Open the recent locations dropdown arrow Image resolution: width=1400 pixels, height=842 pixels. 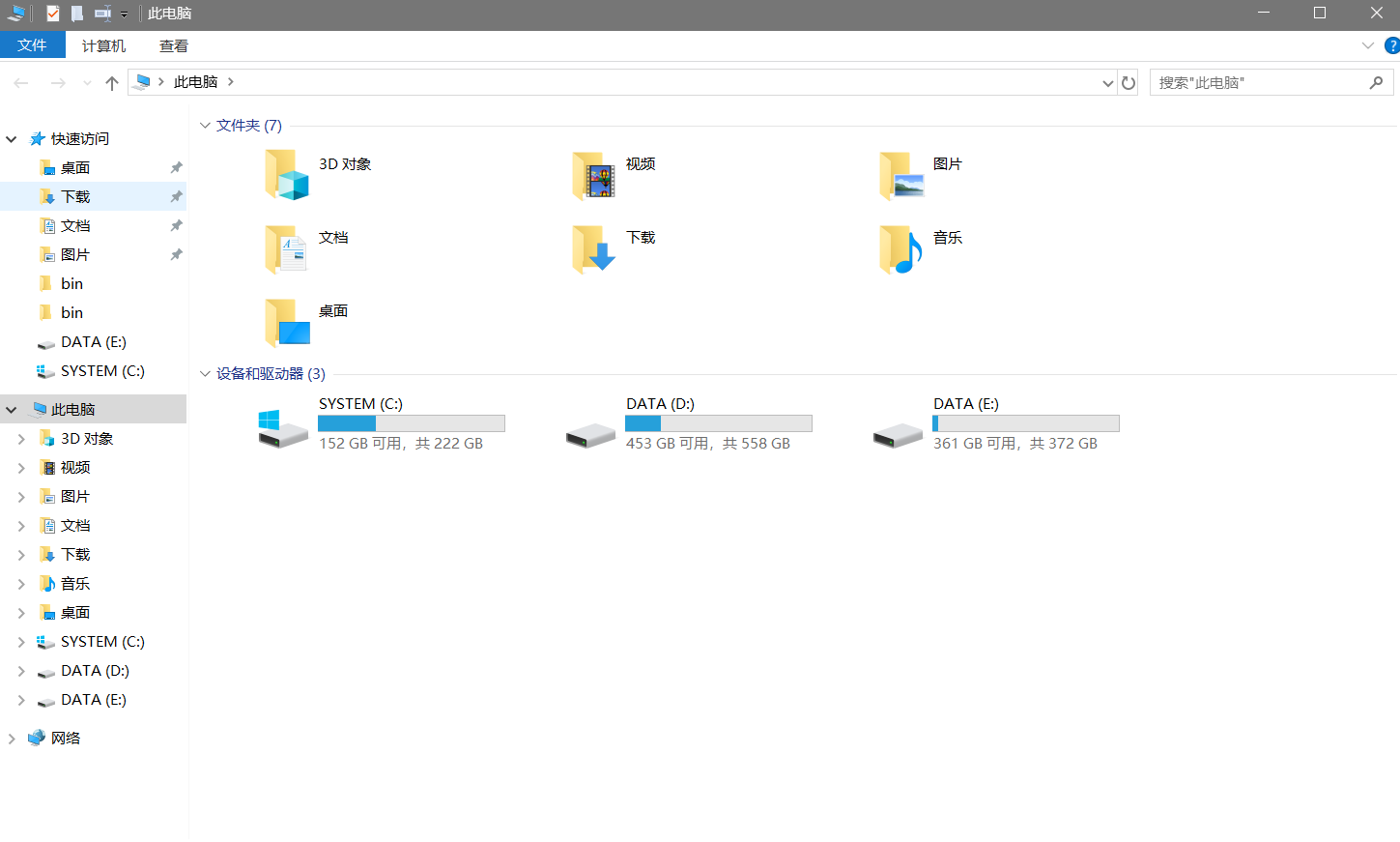(x=87, y=83)
